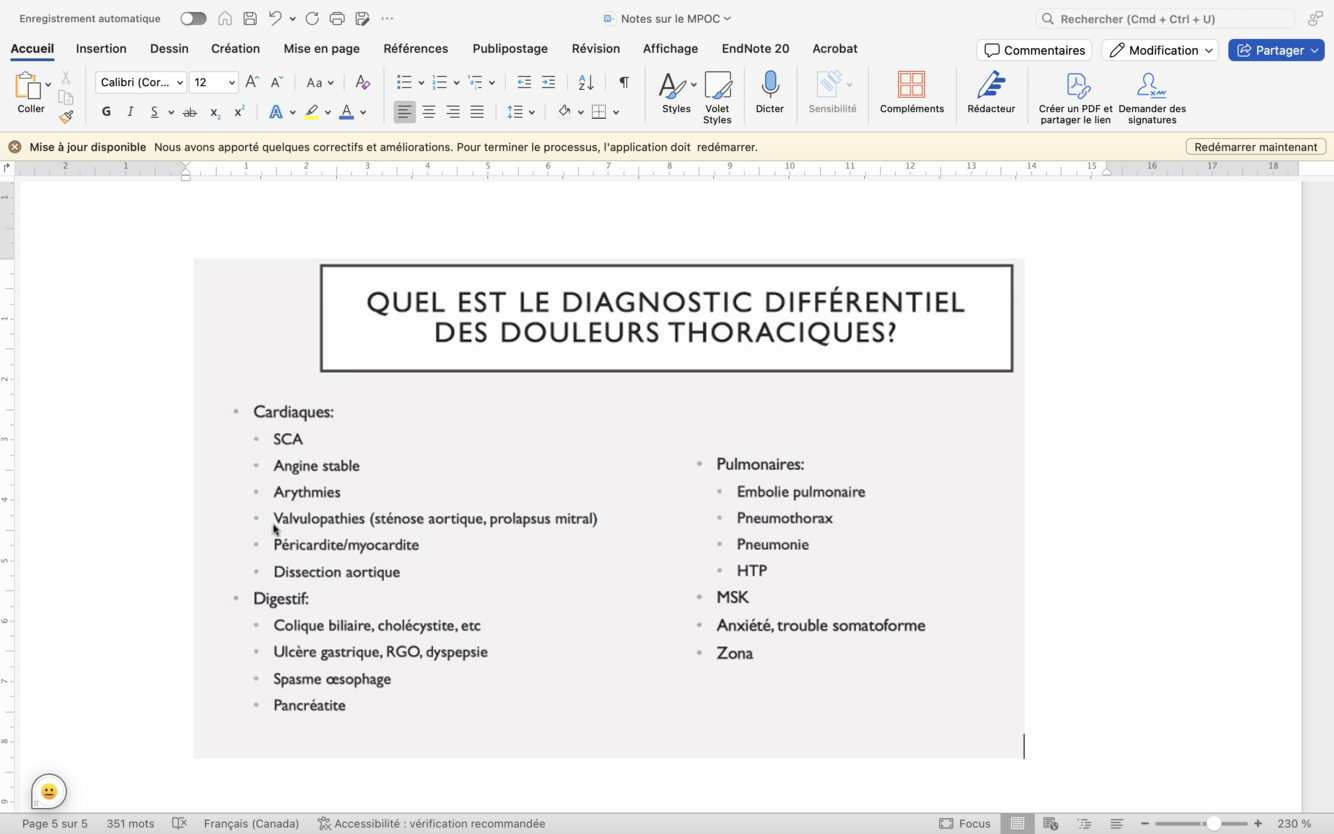Center align the text
This screenshot has width=1334, height=834.
click(429, 112)
